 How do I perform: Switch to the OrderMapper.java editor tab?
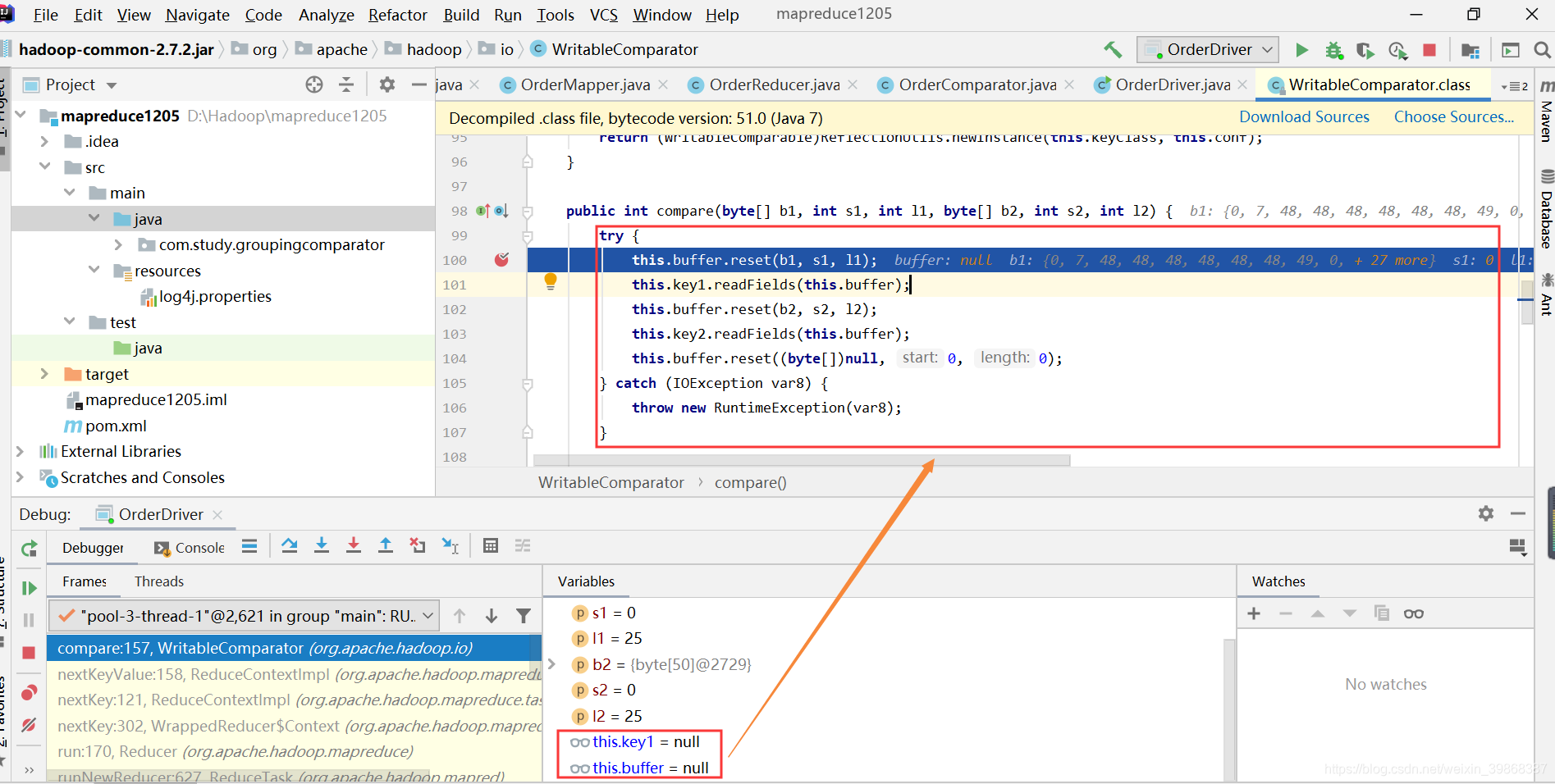click(583, 84)
